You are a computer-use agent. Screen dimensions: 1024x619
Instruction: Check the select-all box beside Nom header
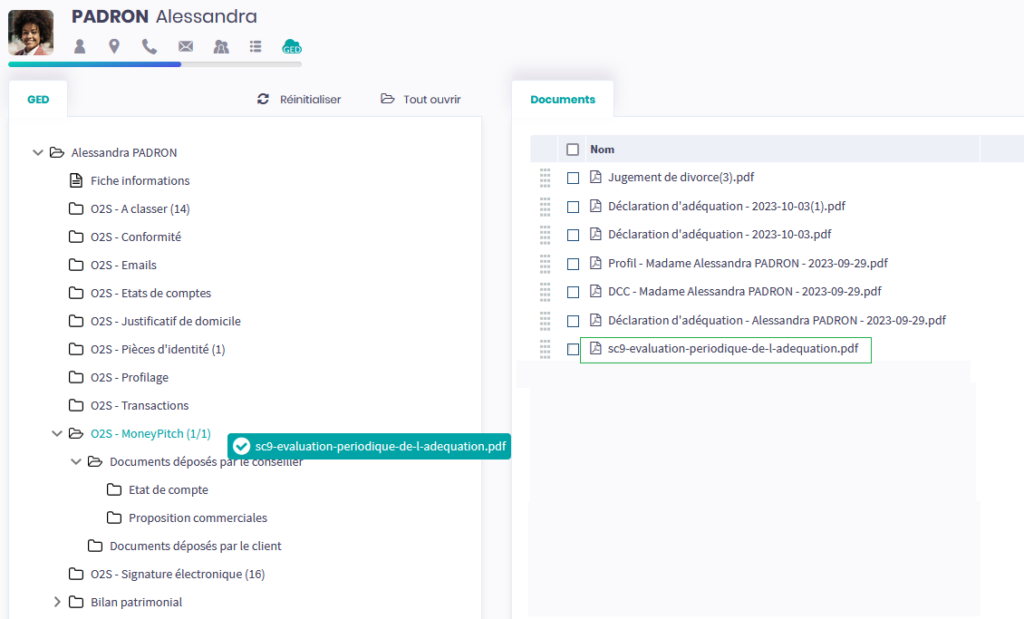pos(573,150)
